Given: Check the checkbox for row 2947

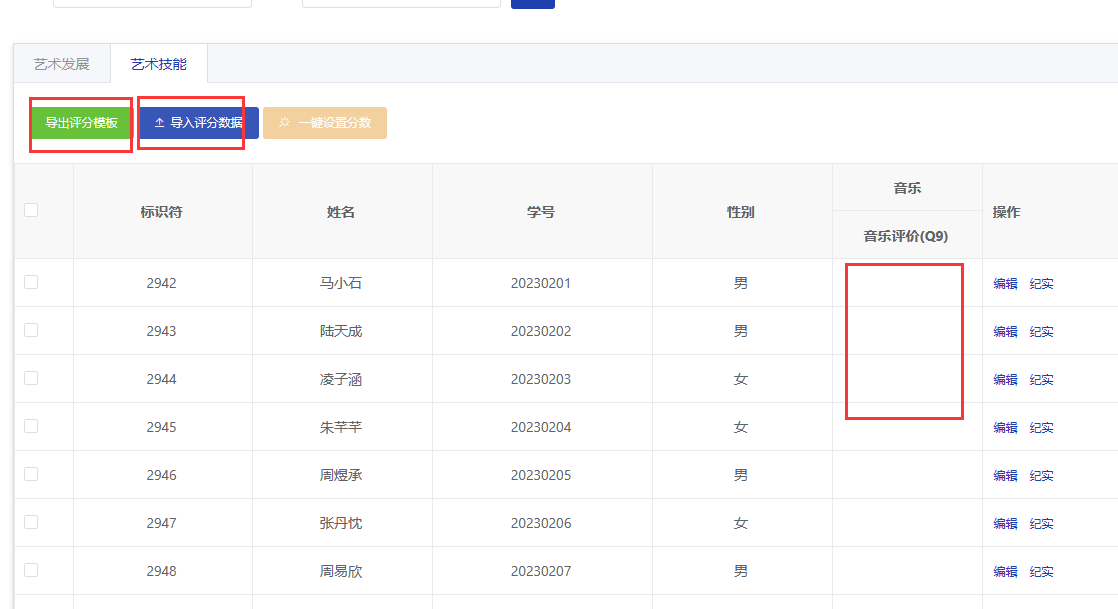Looking at the screenshot, I should click(31, 522).
